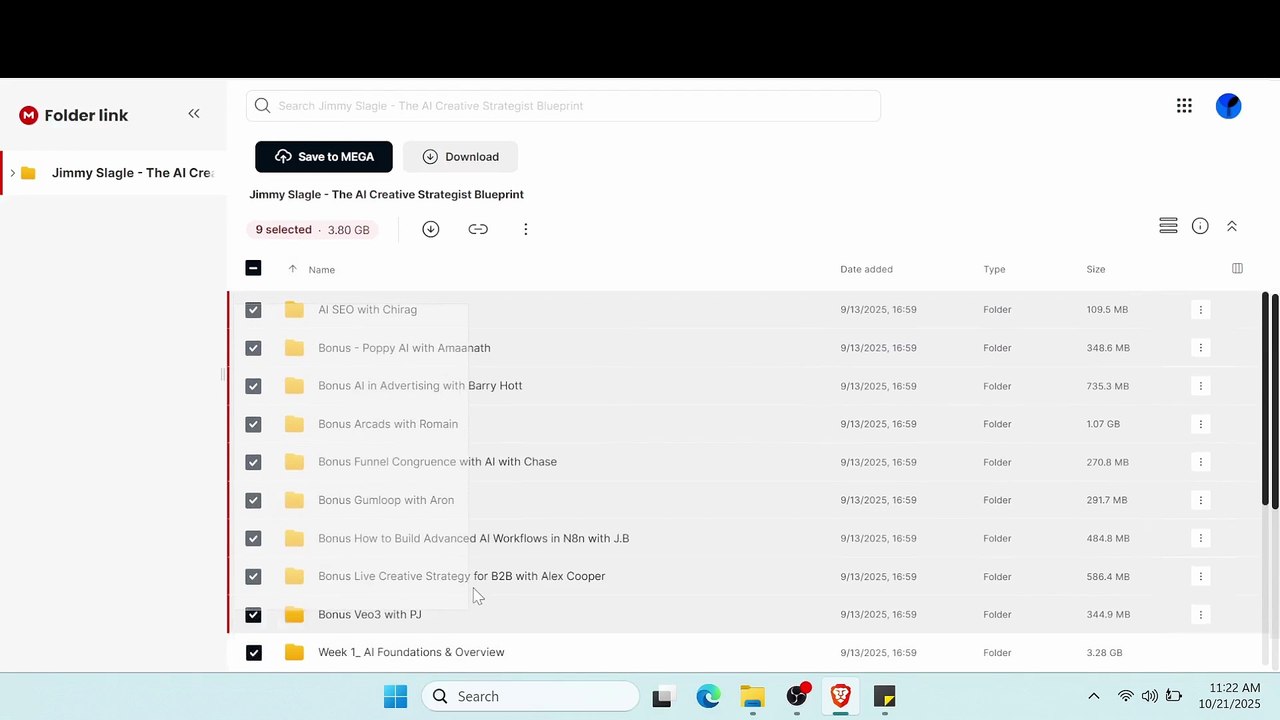Uncheck Bonus Veo3 with PJ checkbox
Viewport: 1280px width, 720px height.
pyautogui.click(x=253, y=614)
